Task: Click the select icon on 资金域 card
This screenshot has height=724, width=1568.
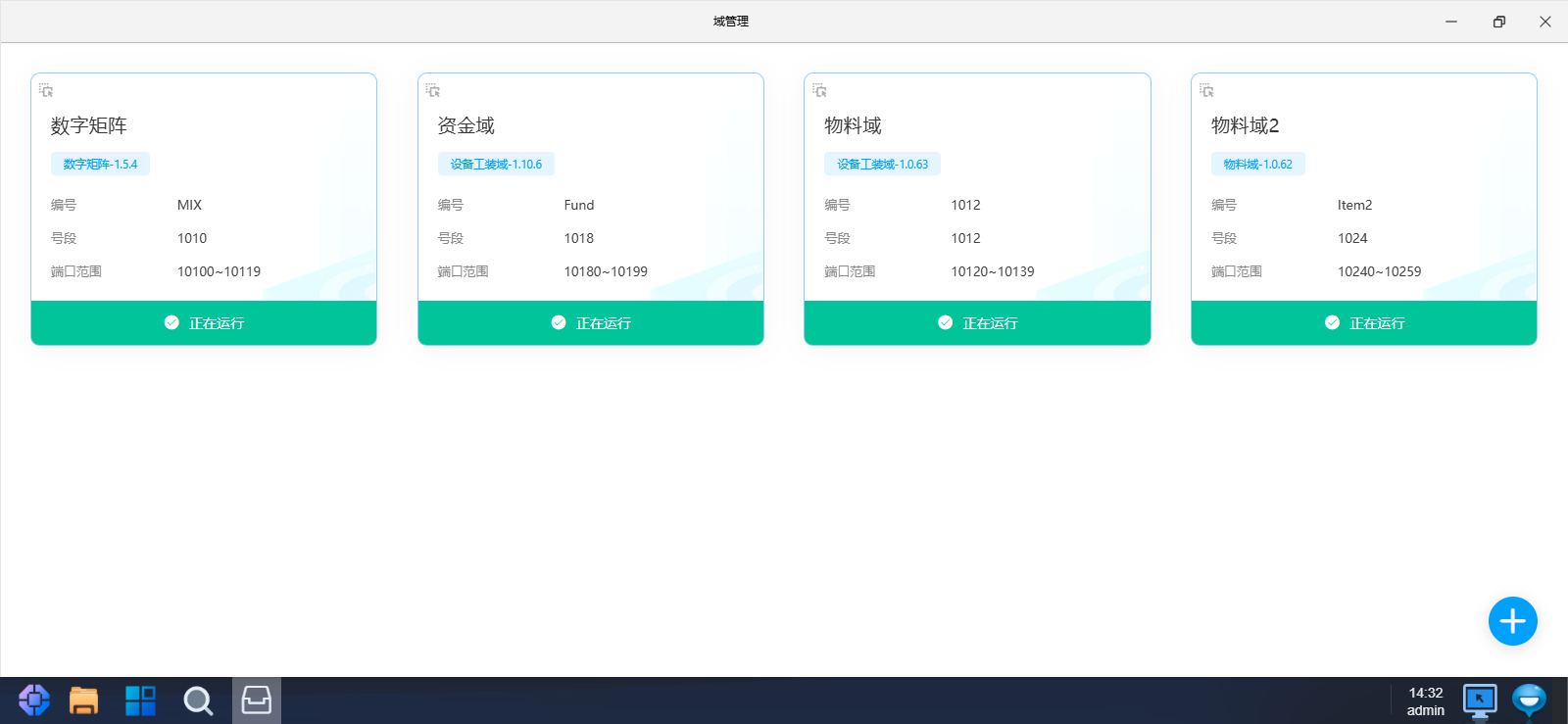Action: pos(433,90)
